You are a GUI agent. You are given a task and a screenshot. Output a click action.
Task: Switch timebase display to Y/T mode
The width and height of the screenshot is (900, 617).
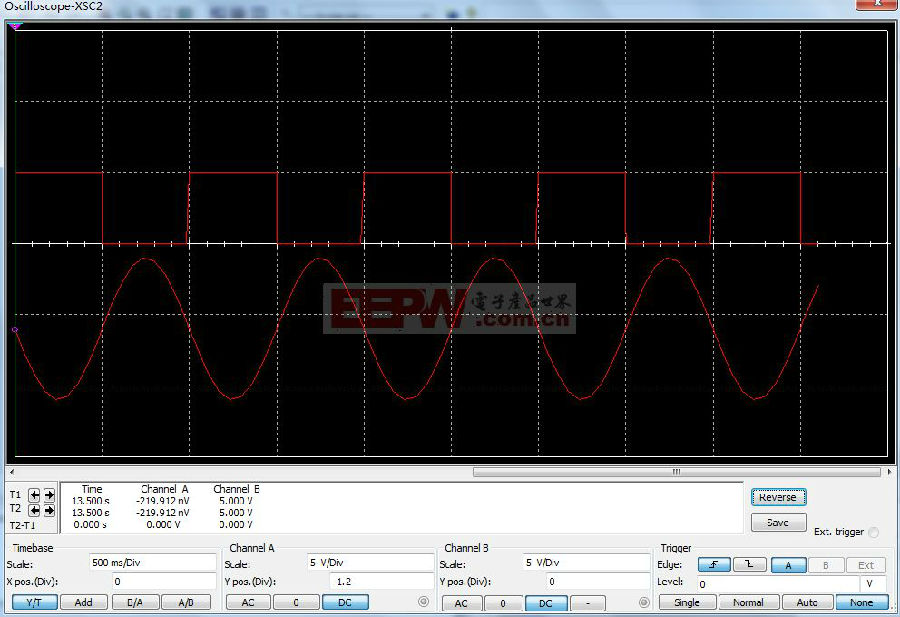click(x=34, y=602)
